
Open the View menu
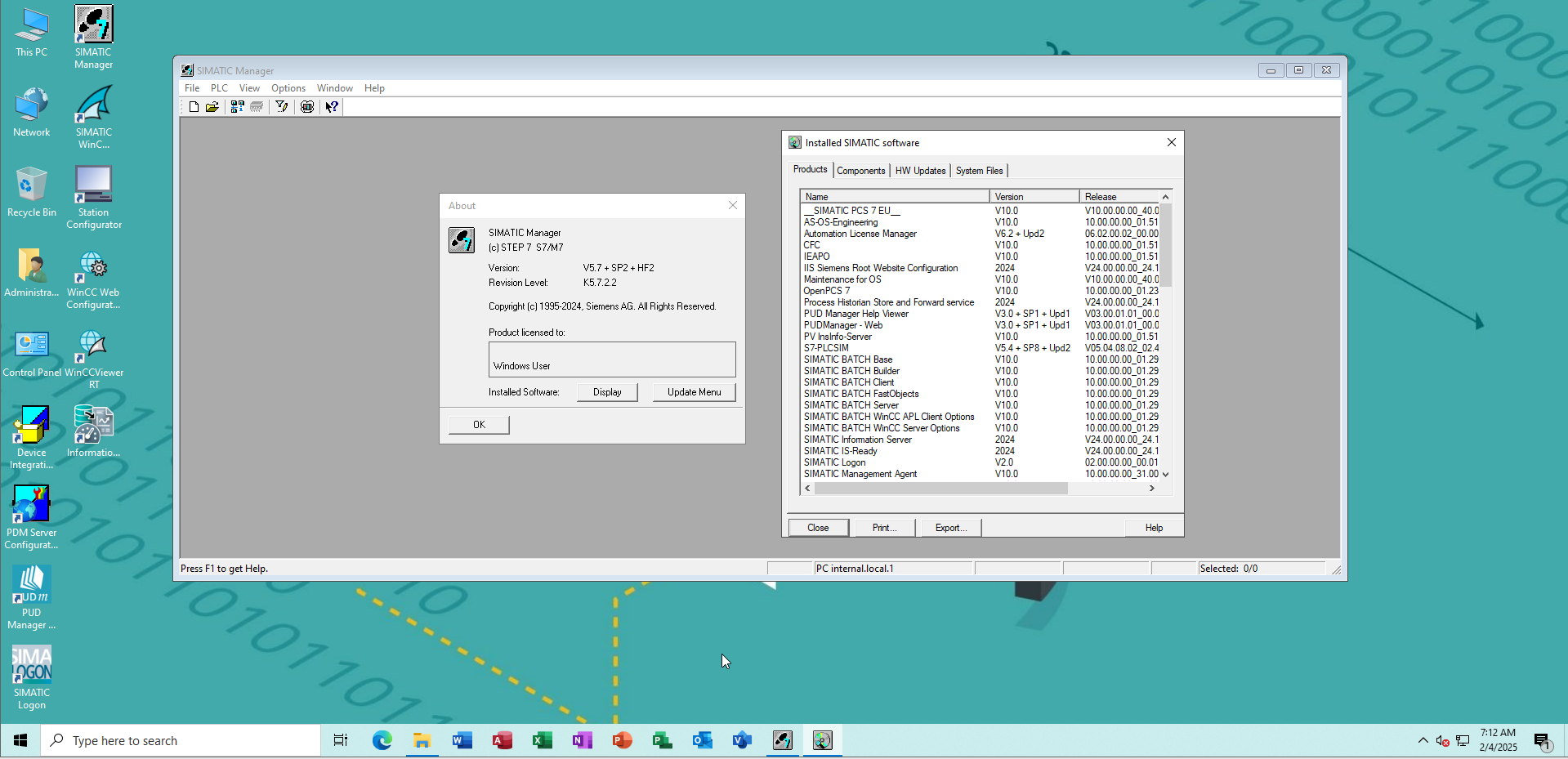[x=249, y=88]
